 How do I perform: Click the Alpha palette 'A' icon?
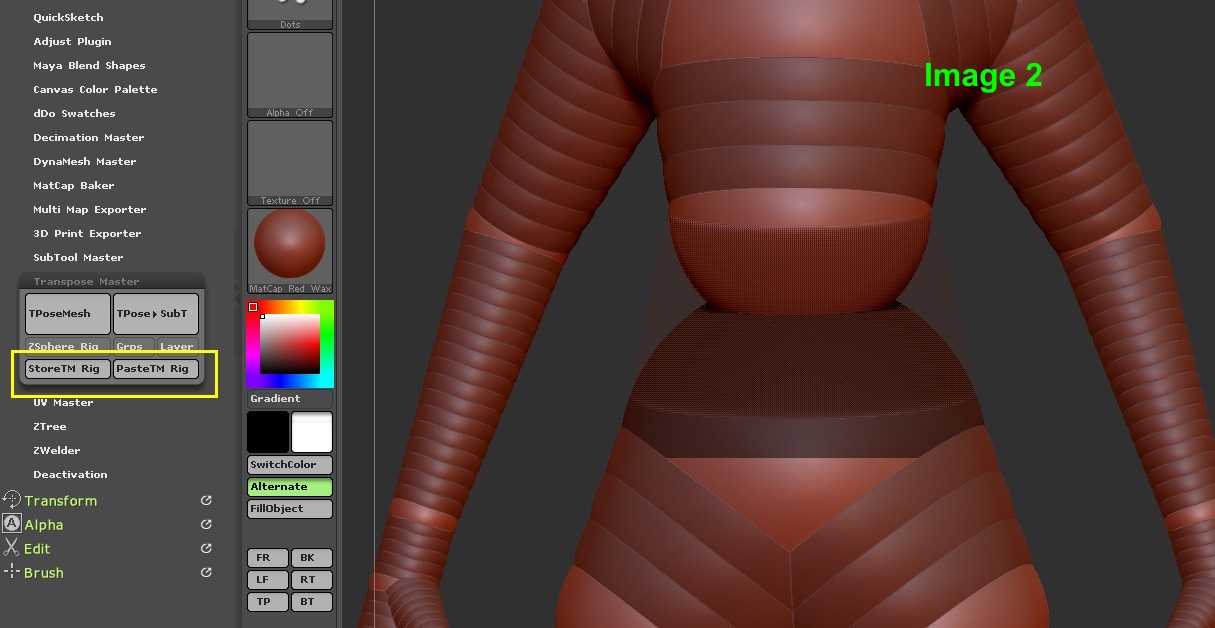click(12, 524)
